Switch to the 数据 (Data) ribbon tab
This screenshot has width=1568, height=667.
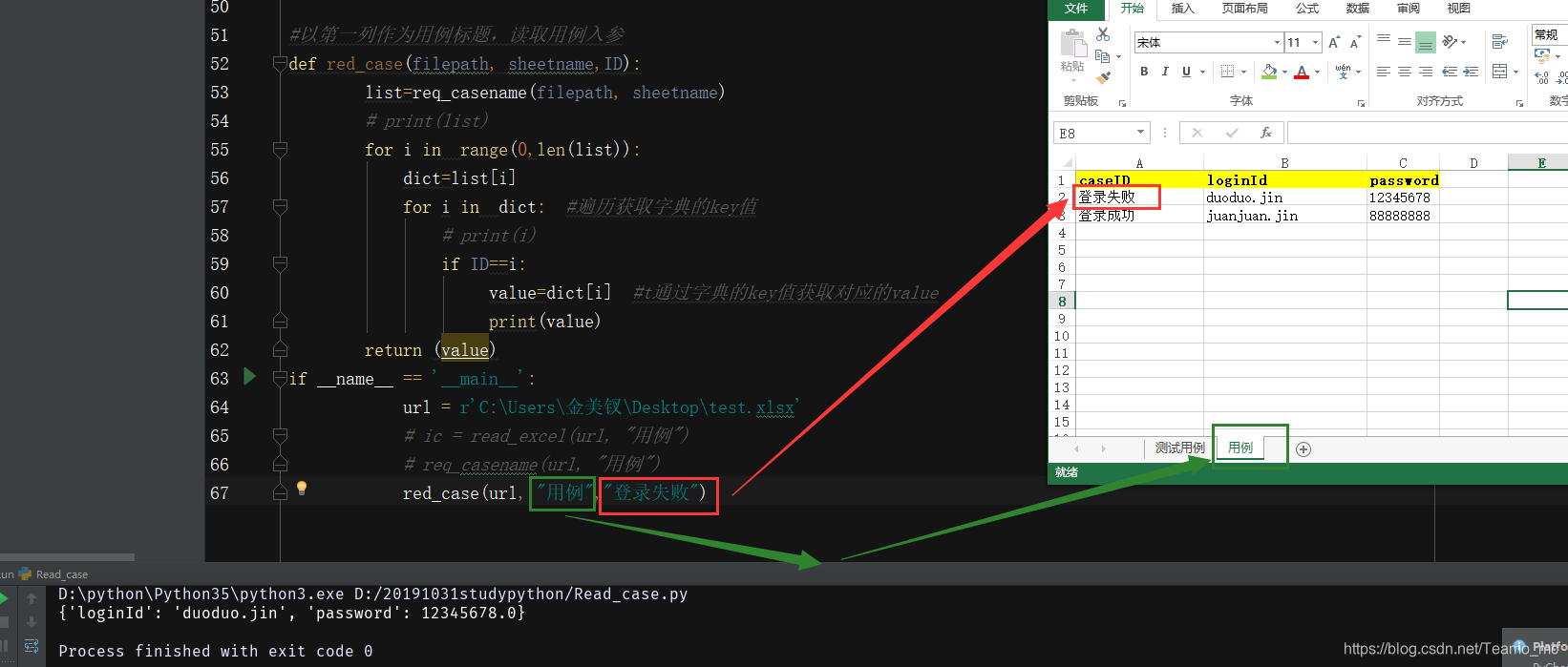pos(1358,9)
